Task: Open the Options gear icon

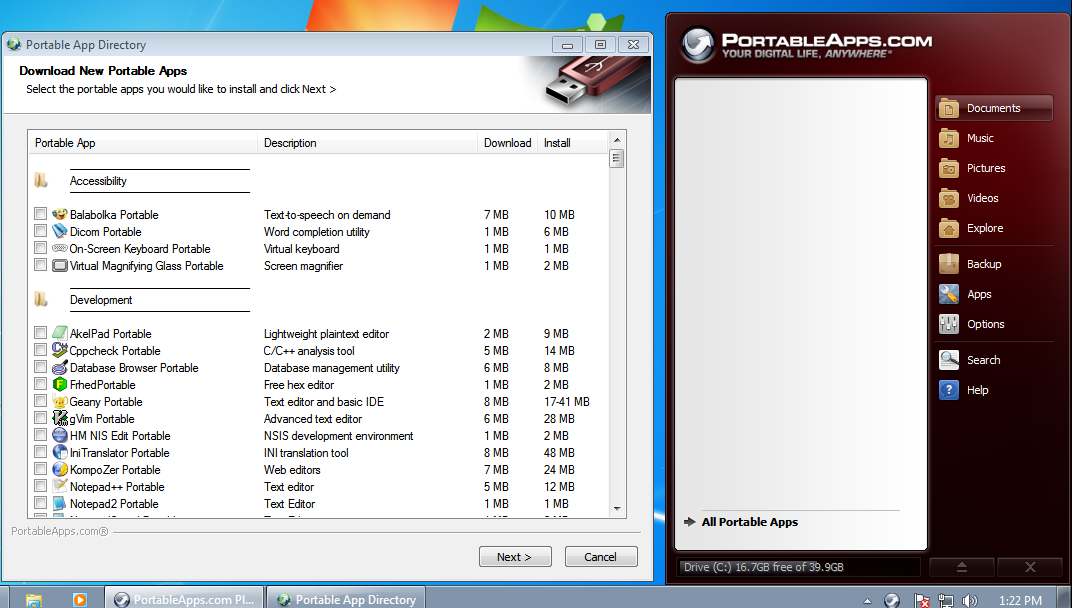Action: [949, 324]
